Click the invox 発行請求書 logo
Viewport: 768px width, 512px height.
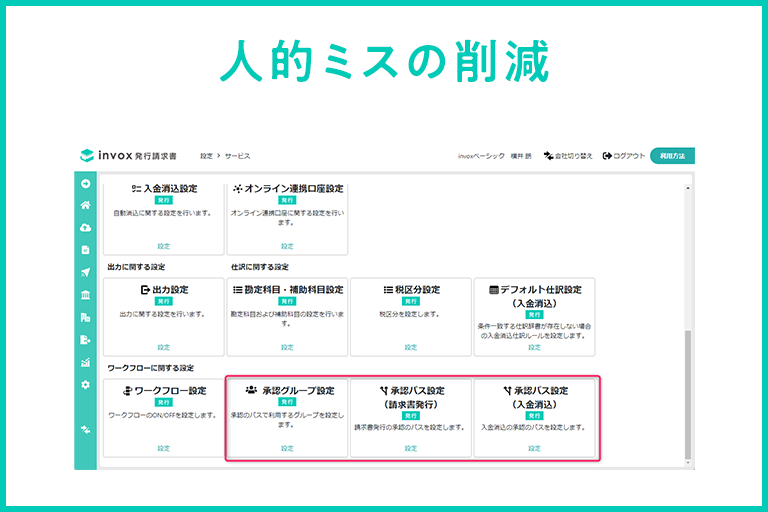129,156
